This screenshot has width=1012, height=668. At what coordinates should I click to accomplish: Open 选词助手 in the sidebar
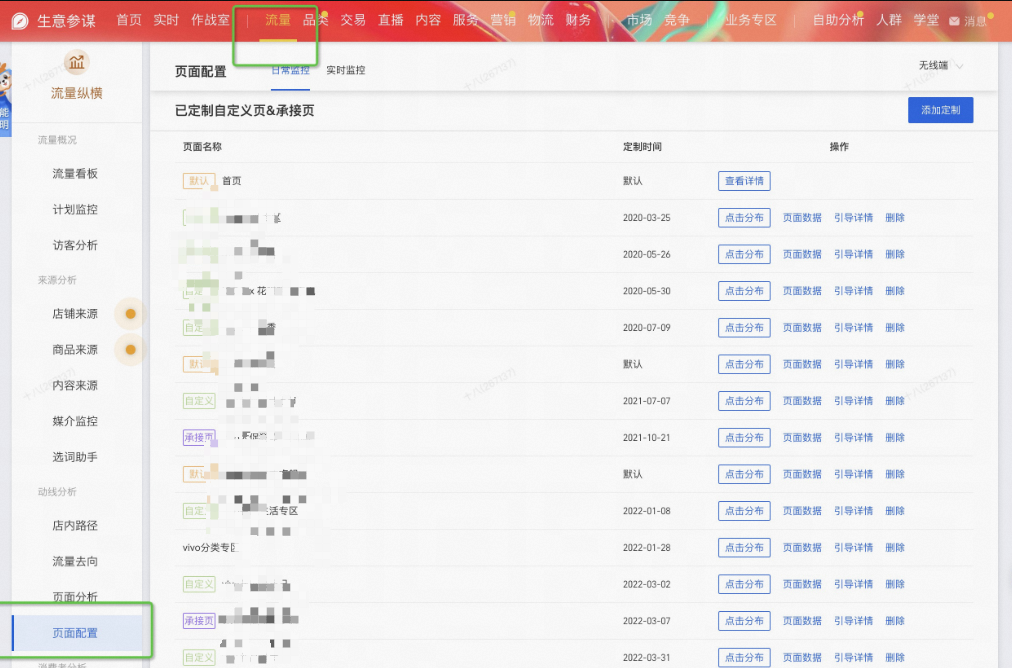pos(75,457)
